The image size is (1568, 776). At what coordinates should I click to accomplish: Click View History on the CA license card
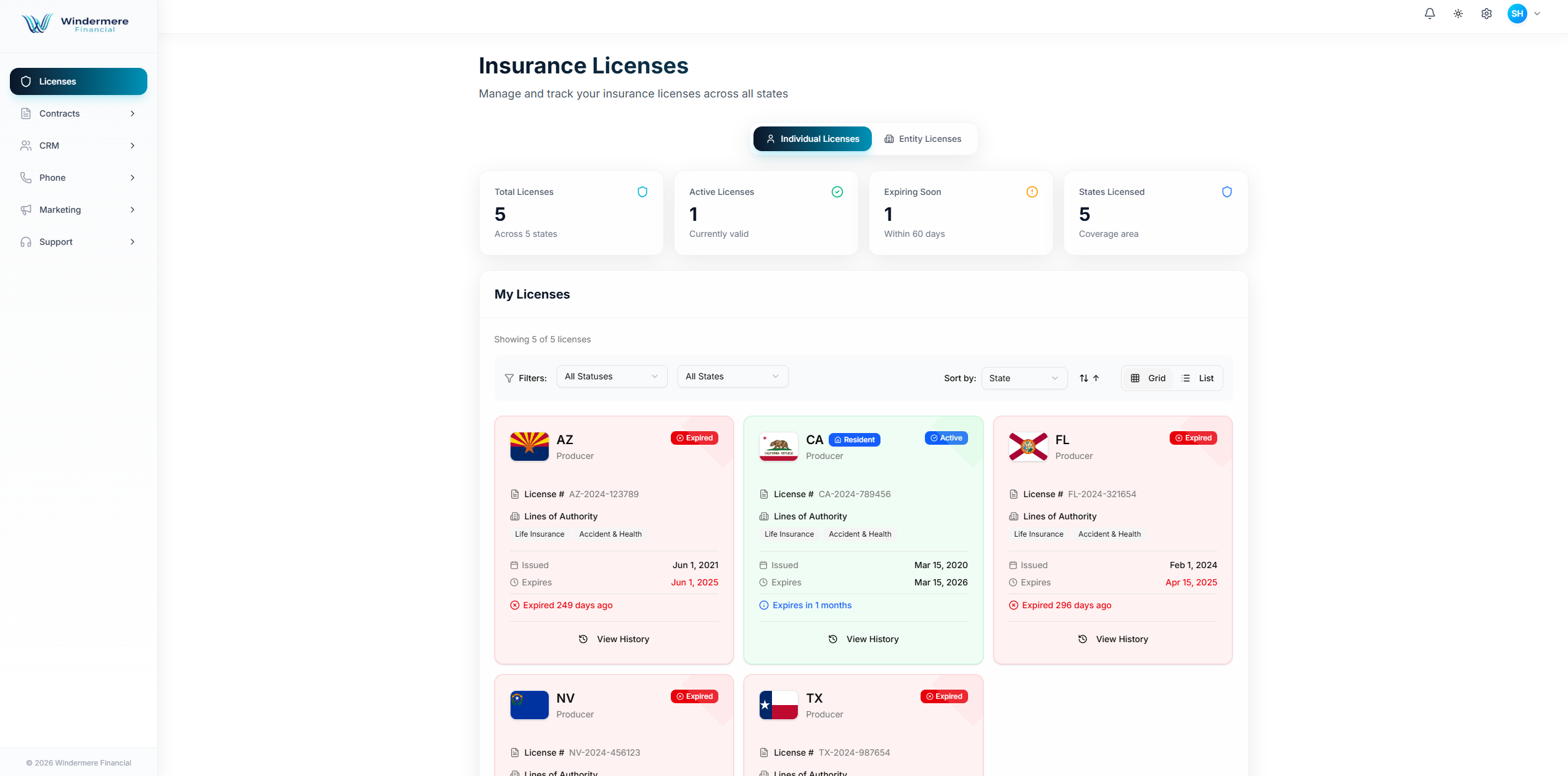(863, 638)
